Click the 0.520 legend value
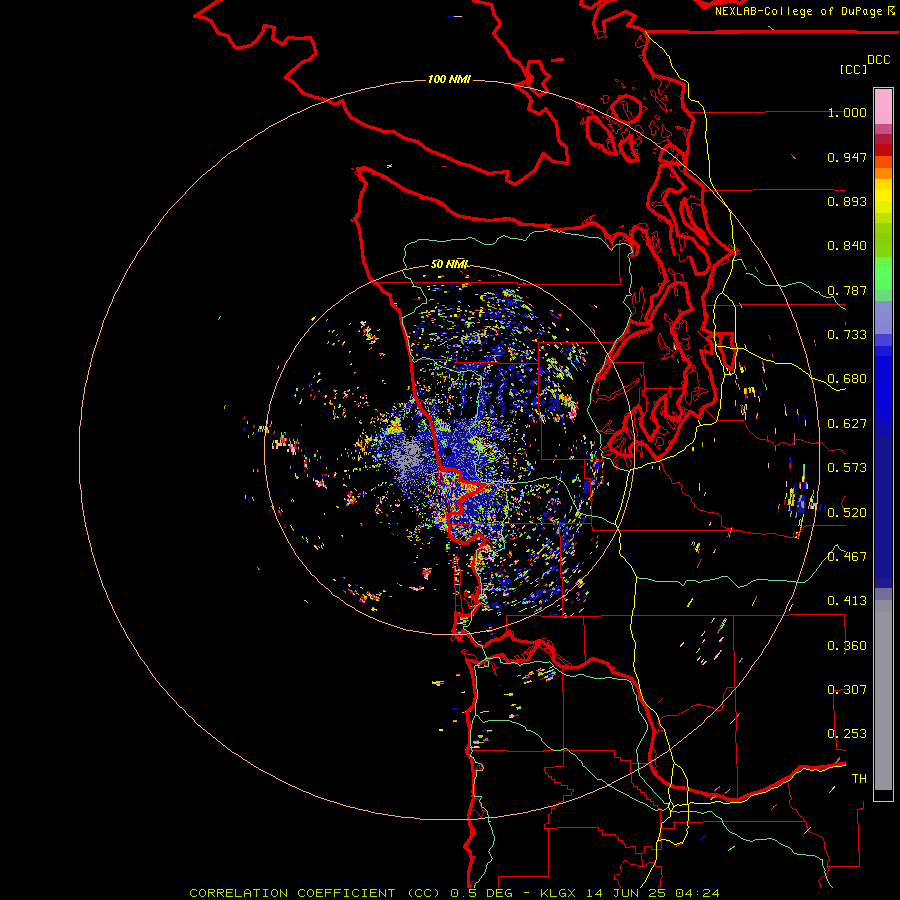This screenshot has width=900, height=900. click(x=847, y=513)
